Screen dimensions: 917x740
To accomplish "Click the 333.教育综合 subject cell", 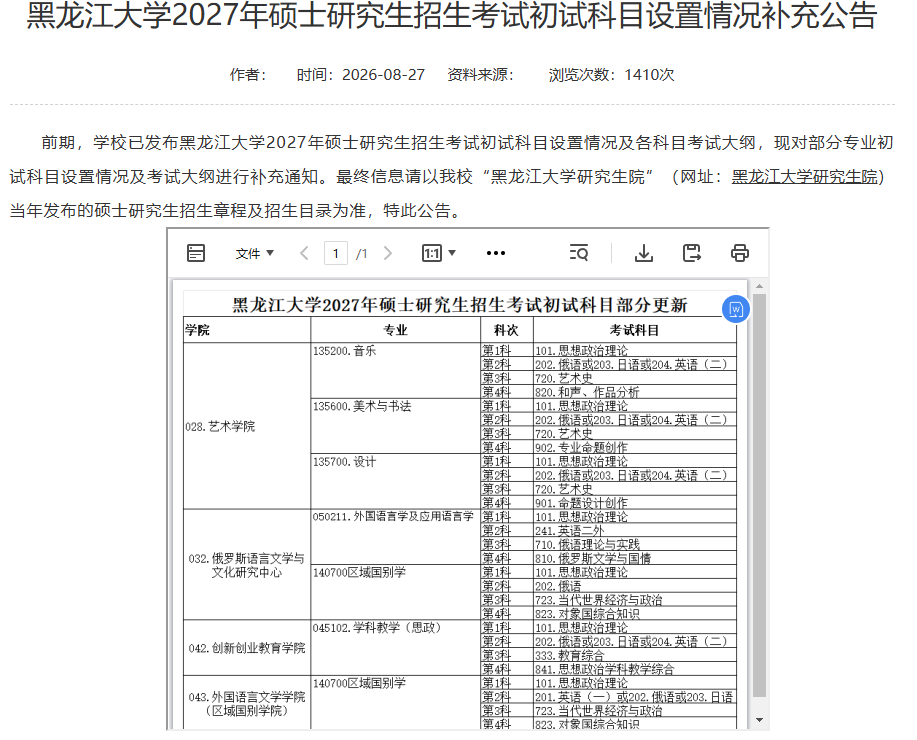I will pos(635,655).
